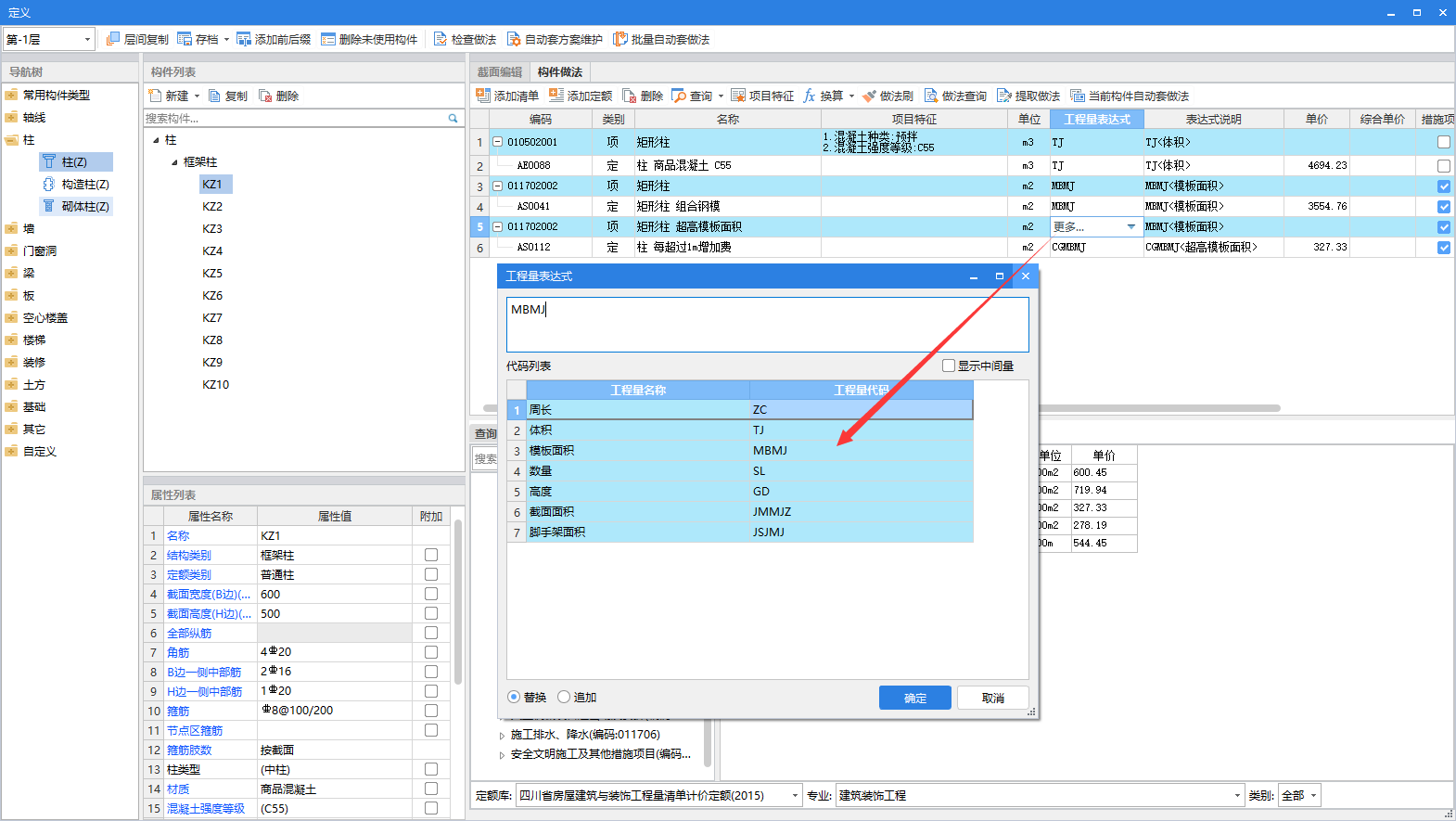Select 装修 in navigation tree
The width and height of the screenshot is (1456, 821).
(34, 362)
